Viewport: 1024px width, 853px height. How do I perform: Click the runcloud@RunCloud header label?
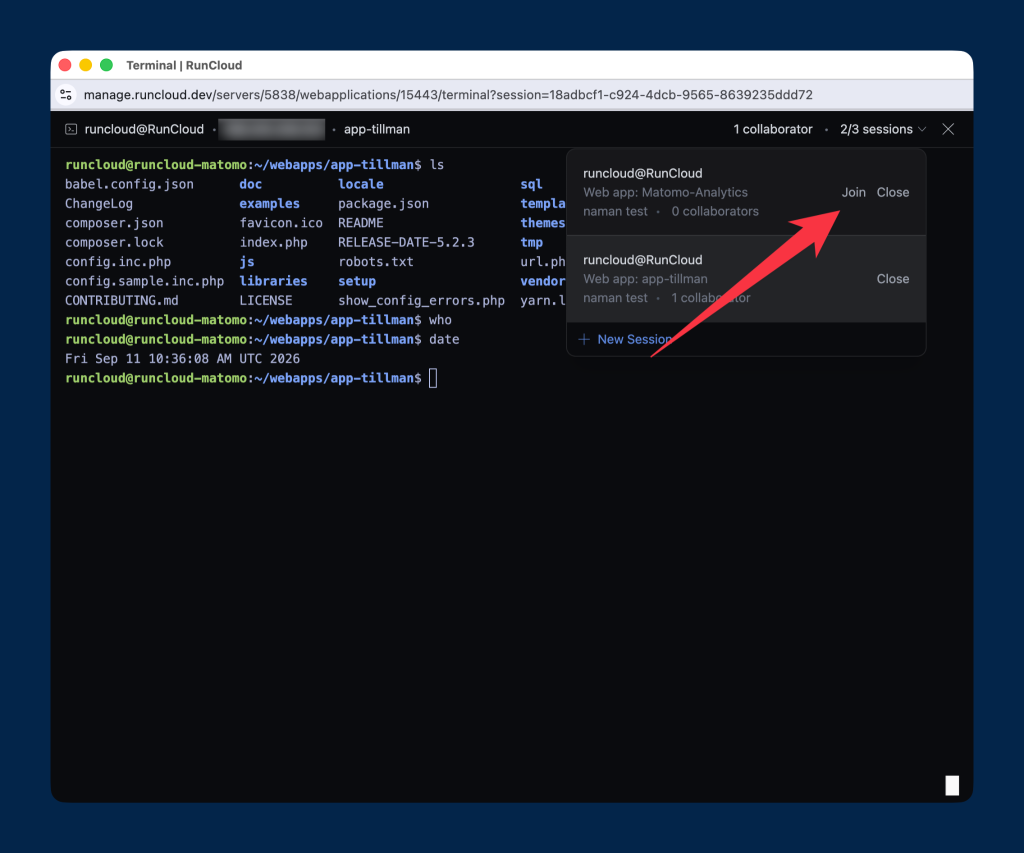point(144,129)
